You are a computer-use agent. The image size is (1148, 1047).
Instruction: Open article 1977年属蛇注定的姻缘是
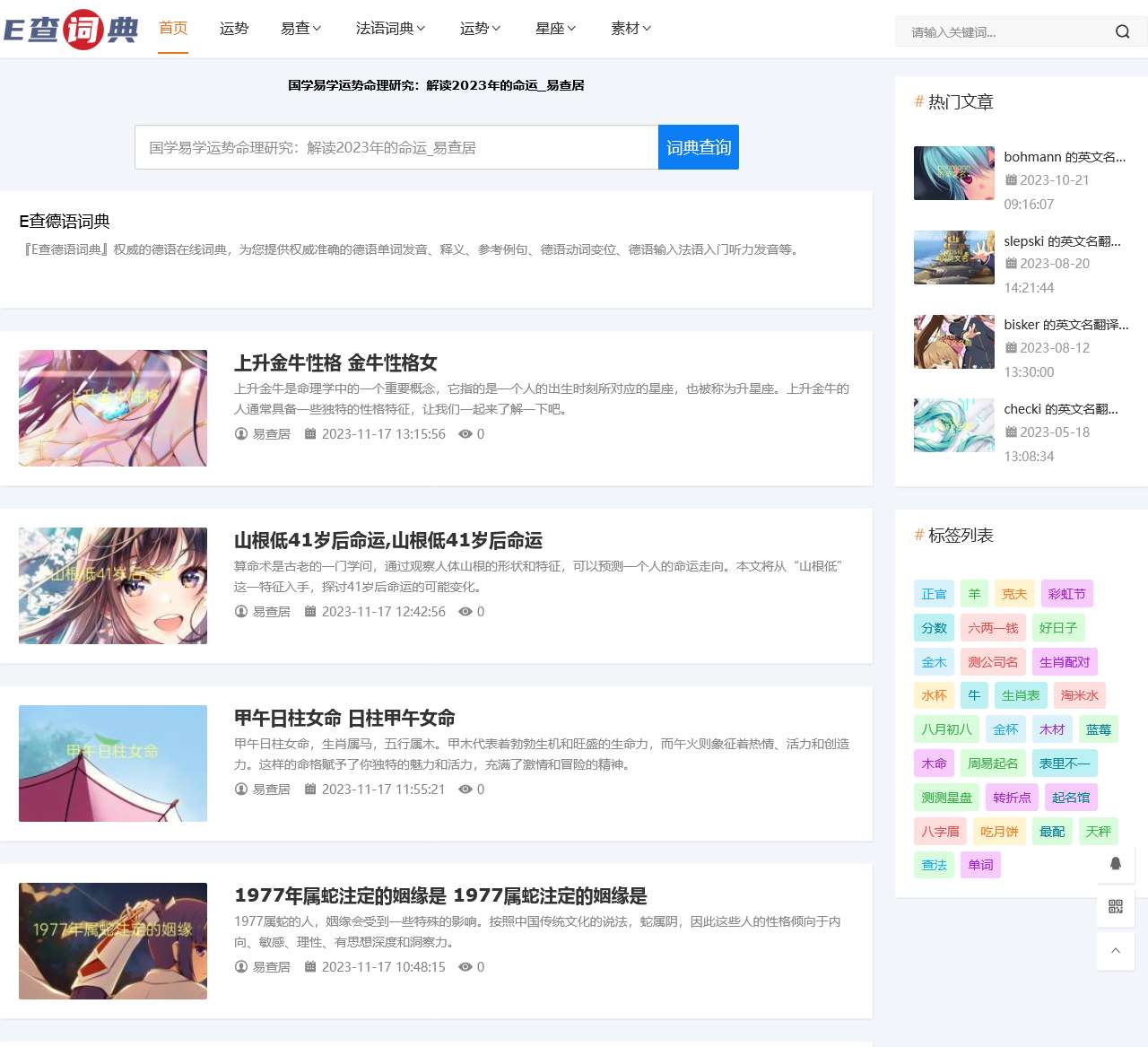(440, 895)
